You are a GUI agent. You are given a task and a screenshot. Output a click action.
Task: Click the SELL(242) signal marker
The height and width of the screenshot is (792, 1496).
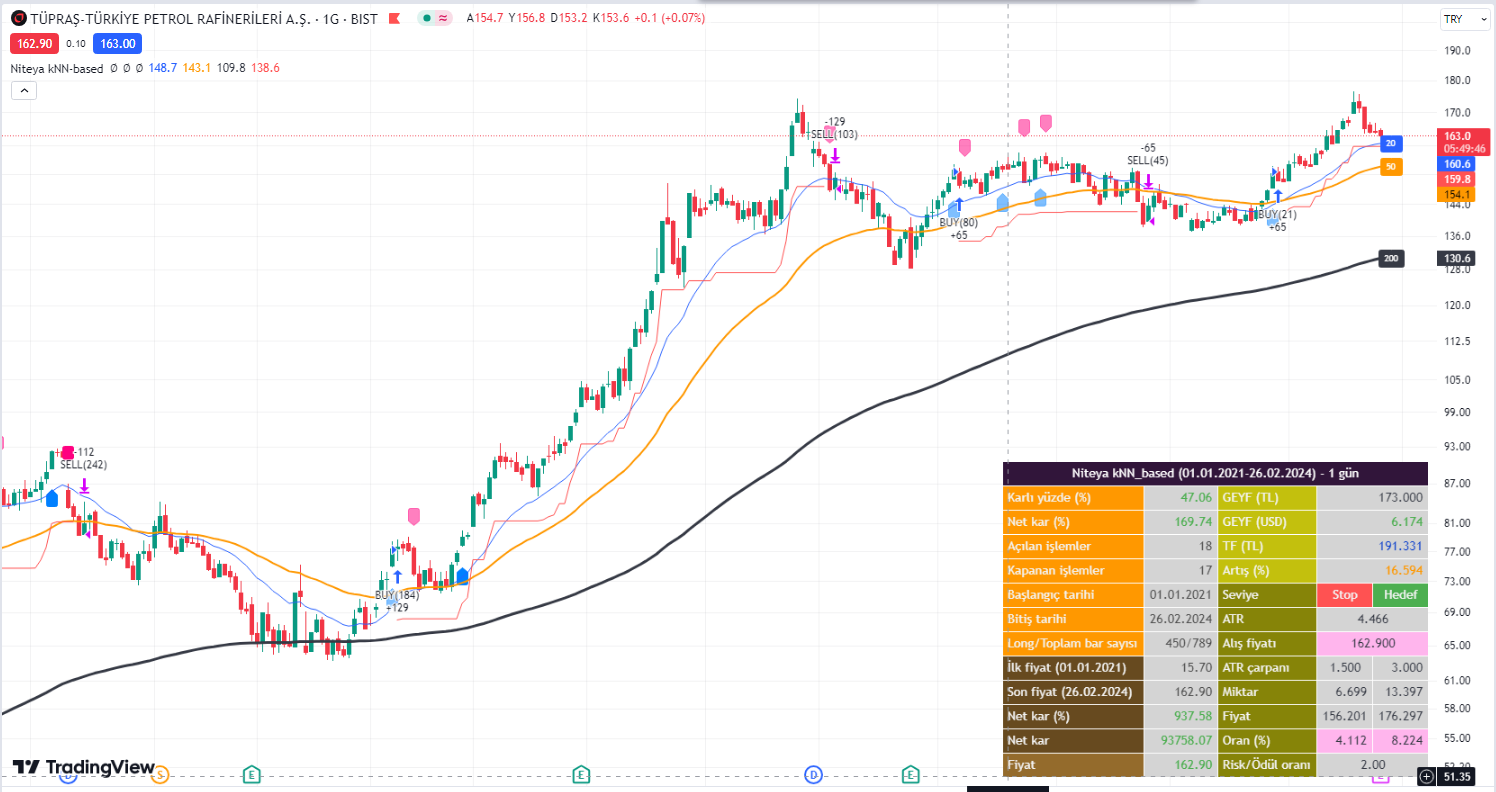[x=83, y=464]
